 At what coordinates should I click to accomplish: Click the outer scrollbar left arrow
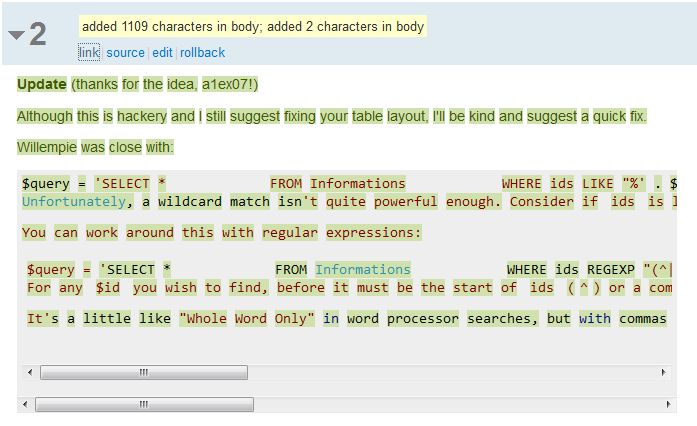coord(25,404)
